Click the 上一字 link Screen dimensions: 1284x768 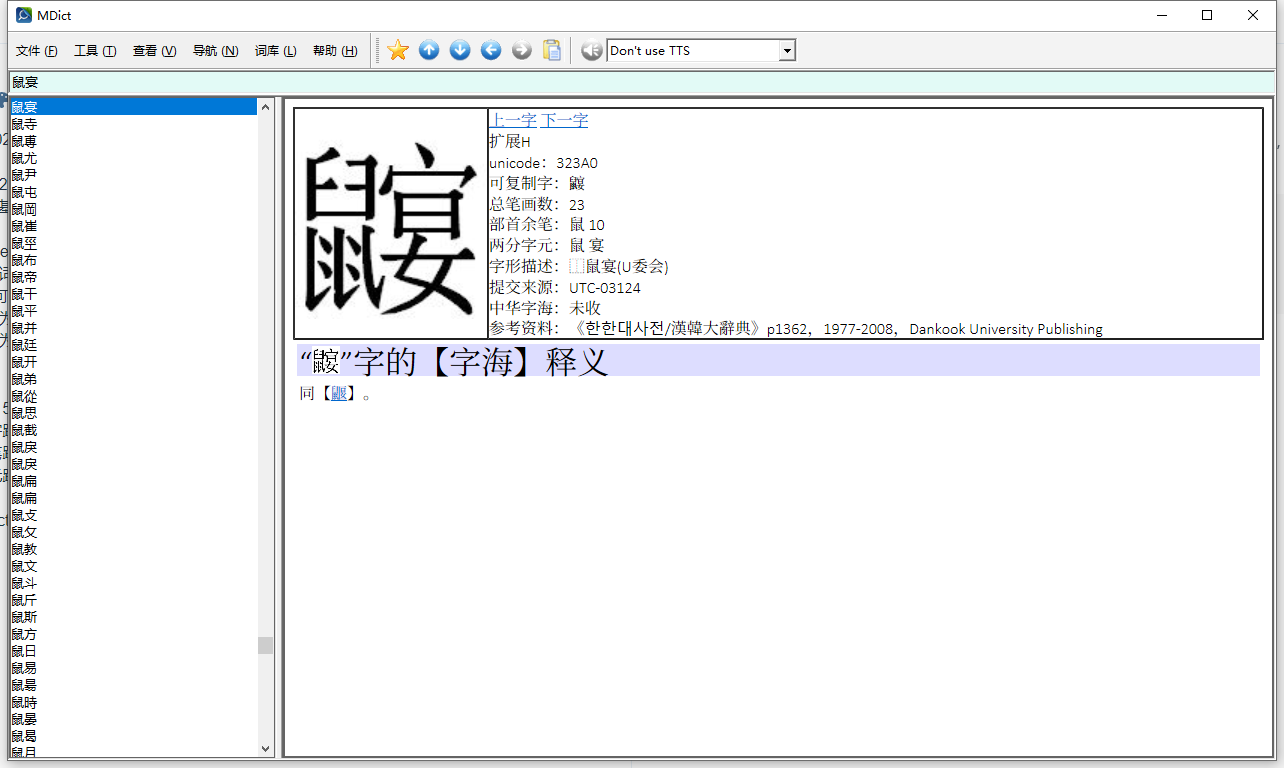pyautogui.click(x=512, y=121)
